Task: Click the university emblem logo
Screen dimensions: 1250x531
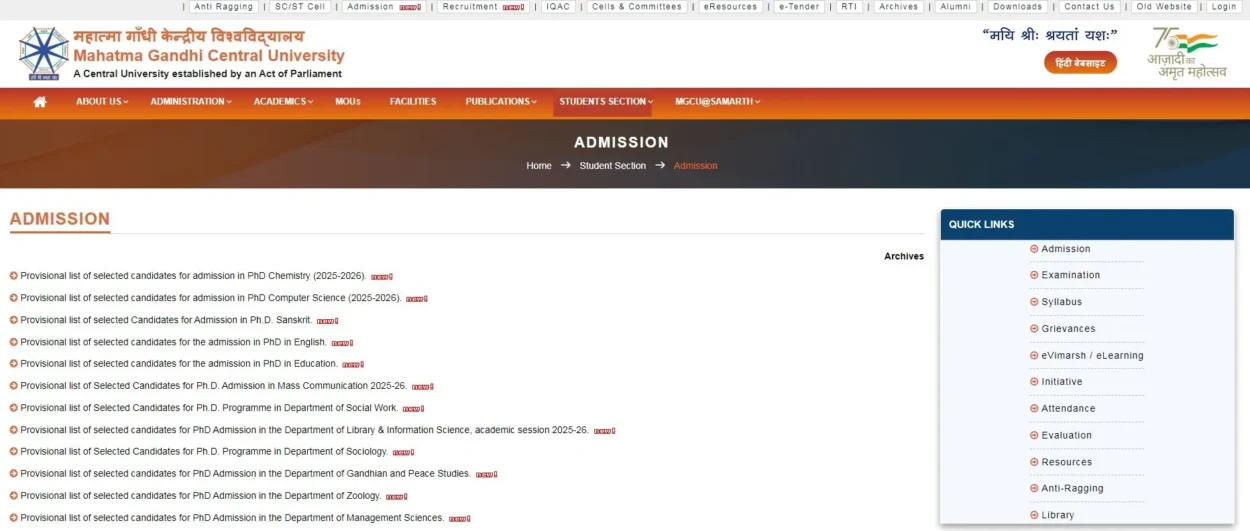Action: click(x=43, y=53)
